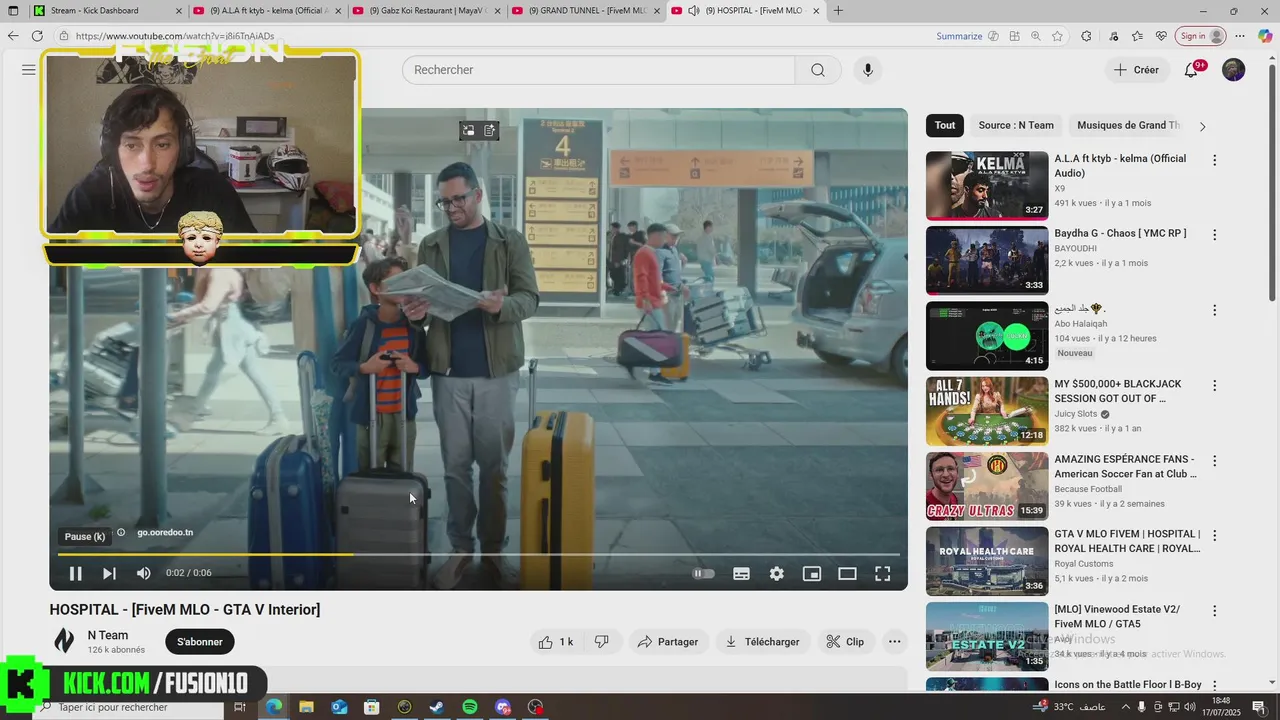Open options for Baydha G - Chaos video

coord(1215,235)
